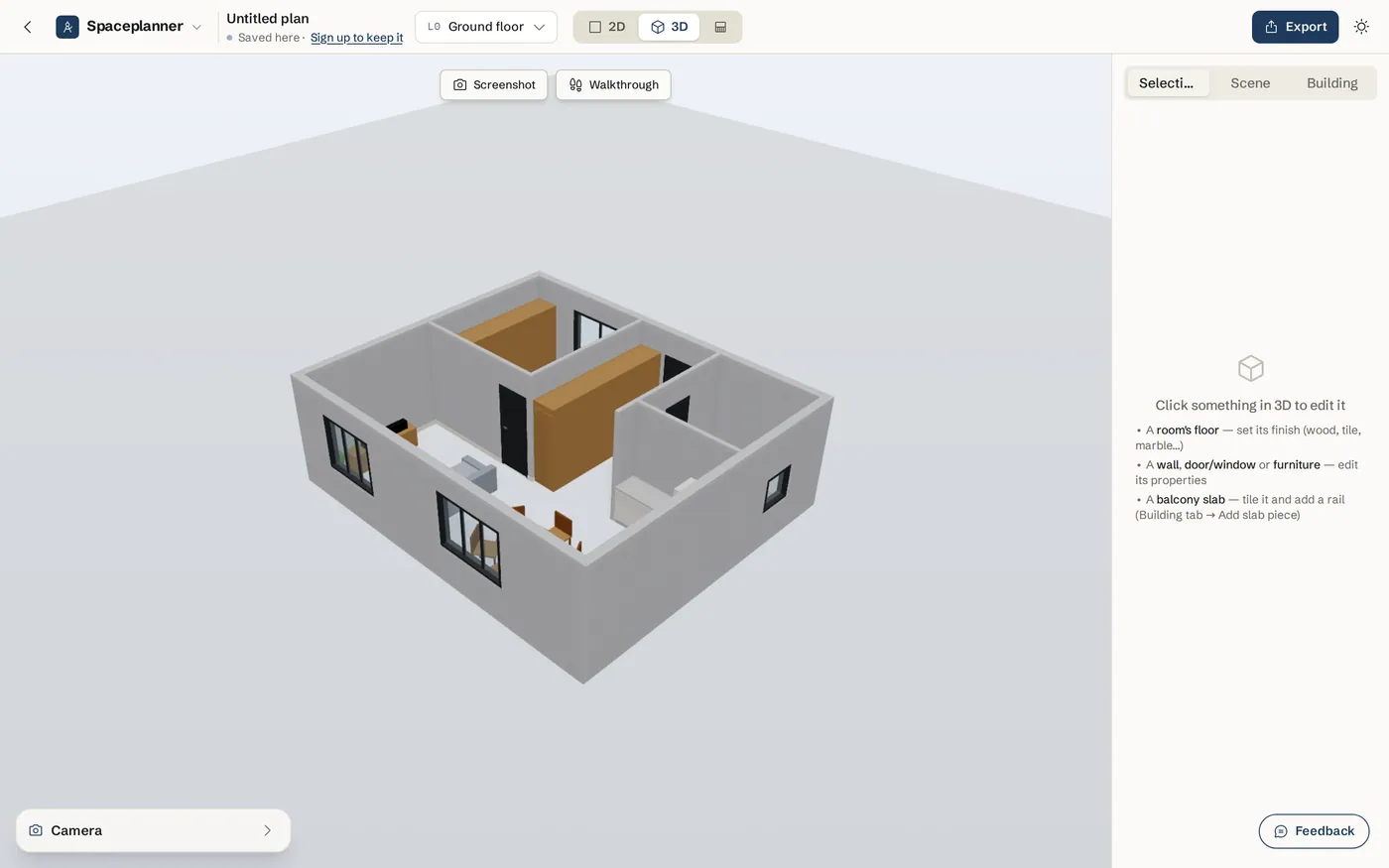Viewport: 1389px width, 868px height.
Task: Click the Export button
Action: click(1295, 27)
